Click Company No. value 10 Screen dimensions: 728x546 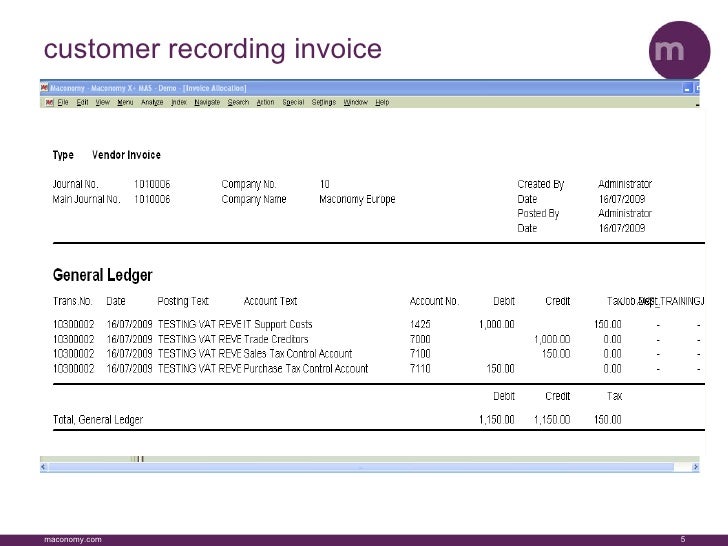pyautogui.click(x=324, y=184)
